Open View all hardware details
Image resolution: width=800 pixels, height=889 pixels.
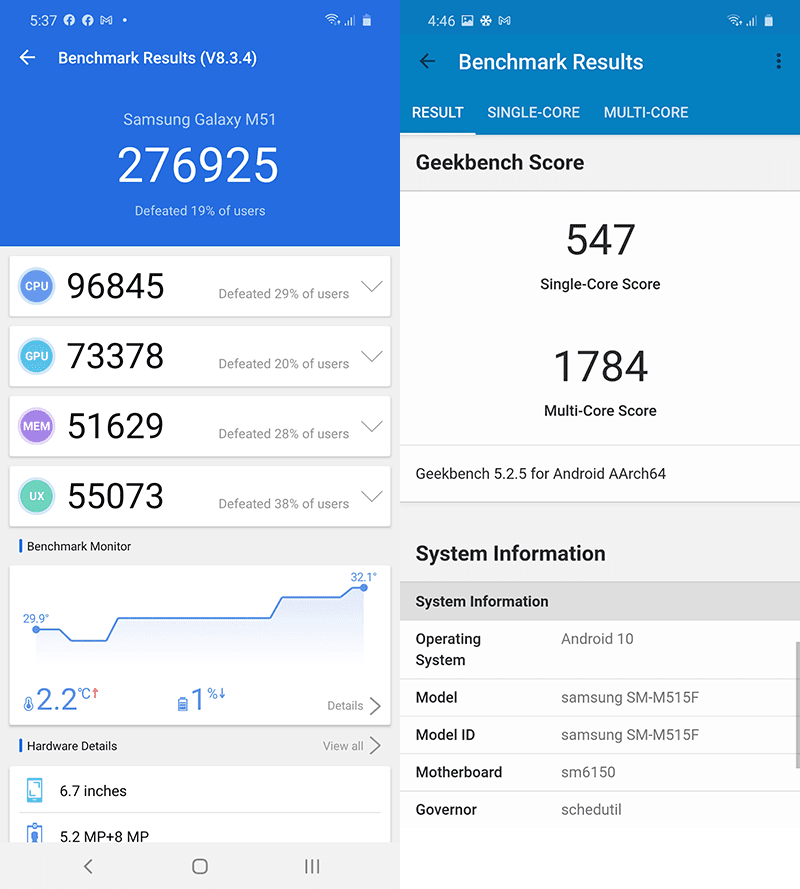tap(343, 746)
